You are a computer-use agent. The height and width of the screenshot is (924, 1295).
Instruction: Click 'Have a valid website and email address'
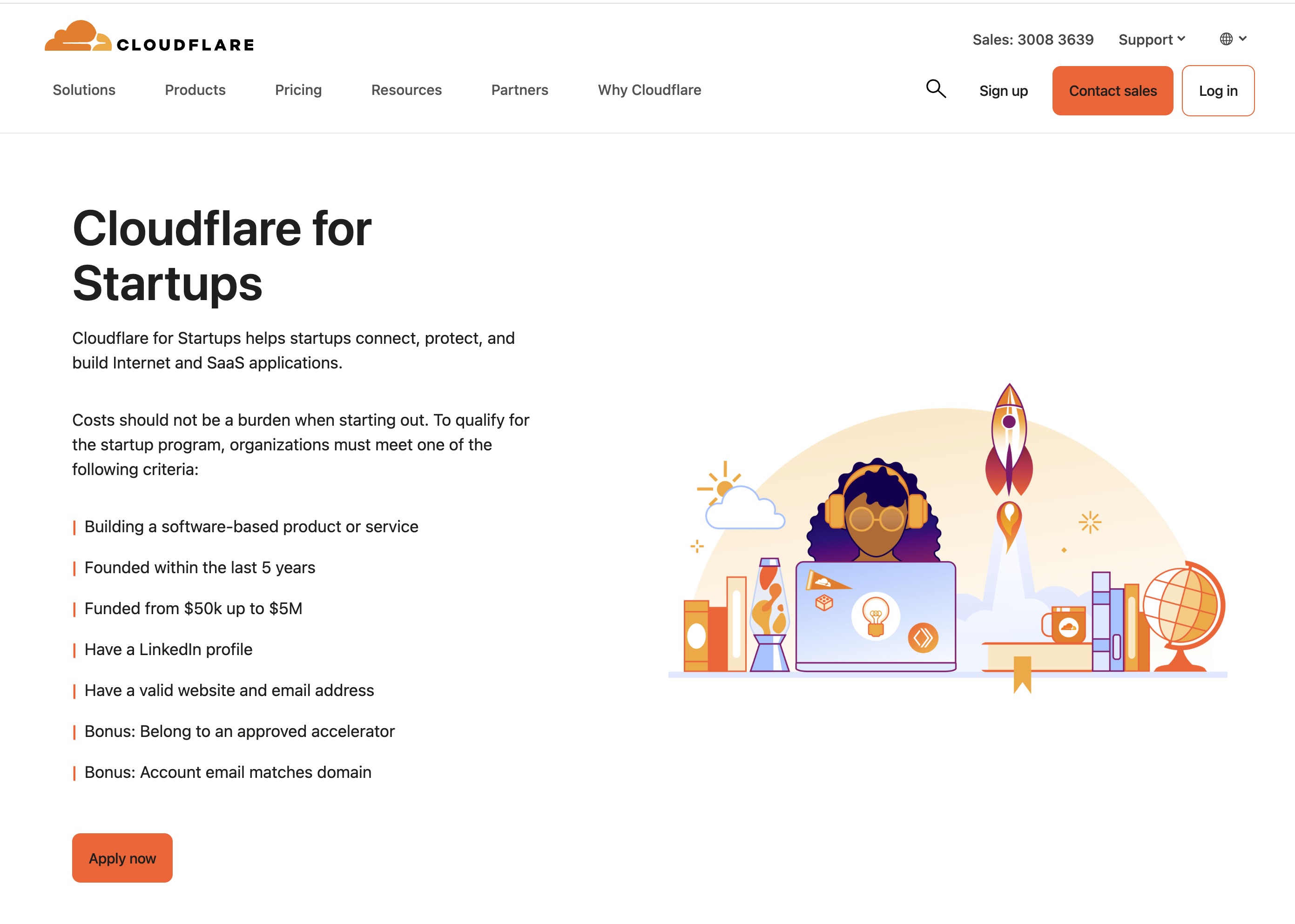(229, 691)
